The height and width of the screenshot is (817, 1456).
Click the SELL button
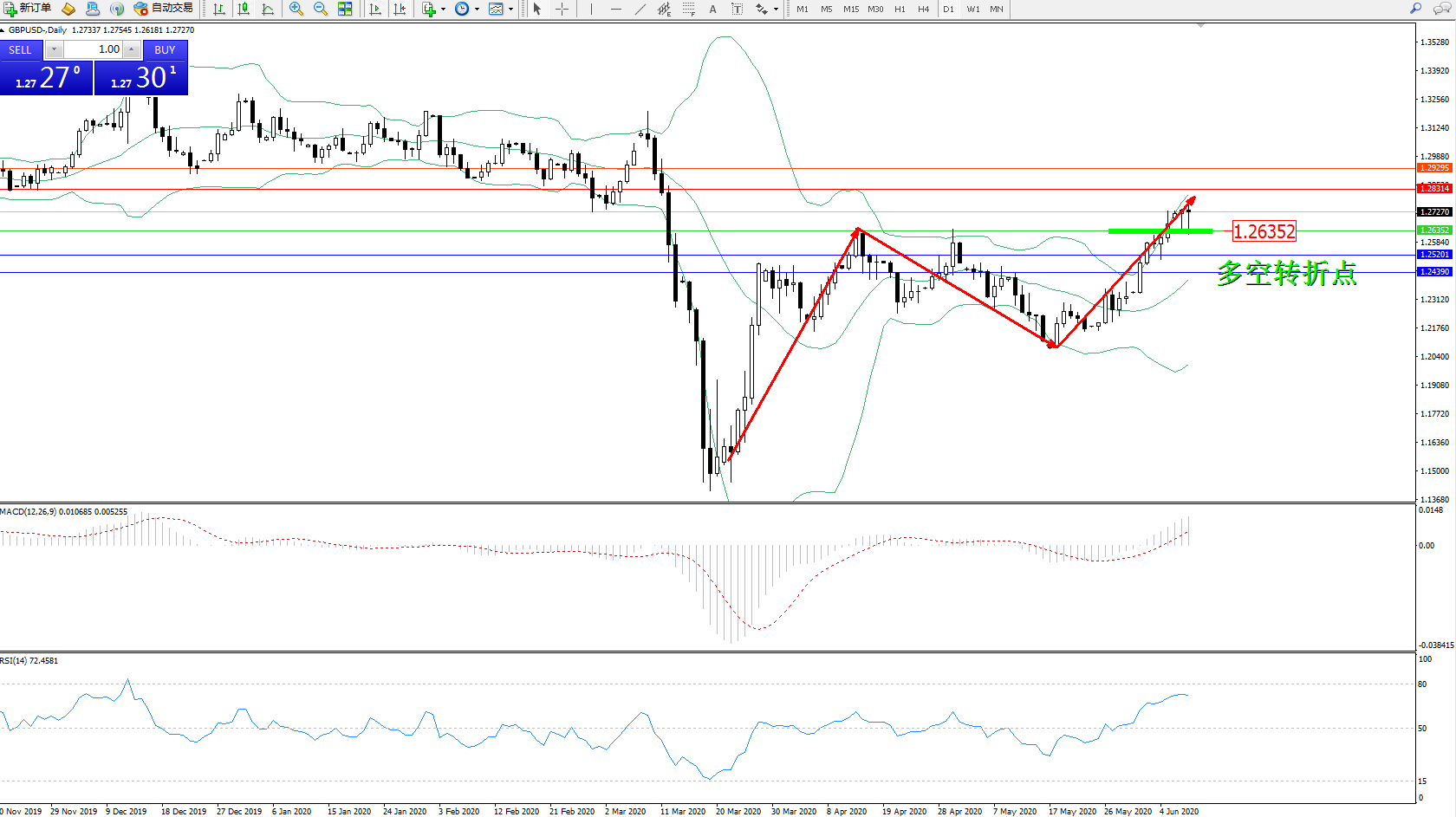coord(21,50)
